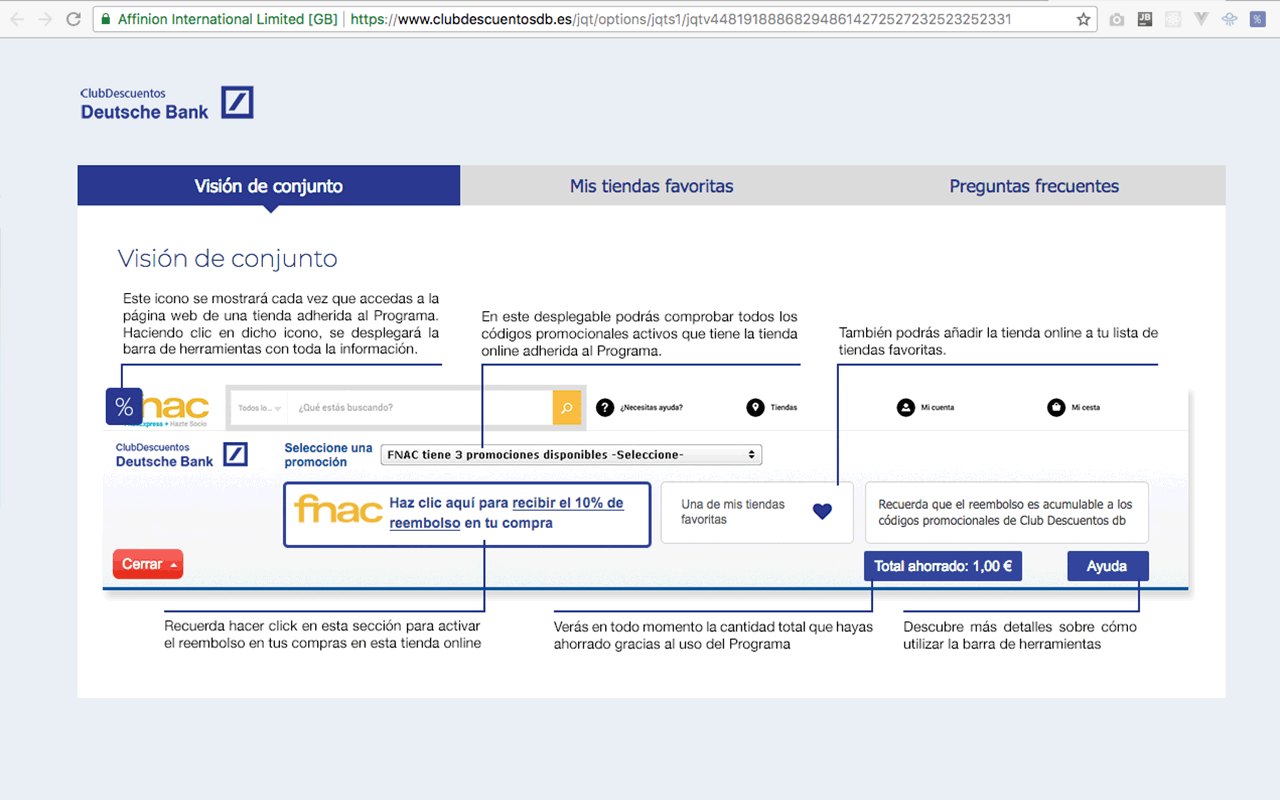Click the blue heart favorite icon
The height and width of the screenshot is (800, 1280).
(822, 511)
